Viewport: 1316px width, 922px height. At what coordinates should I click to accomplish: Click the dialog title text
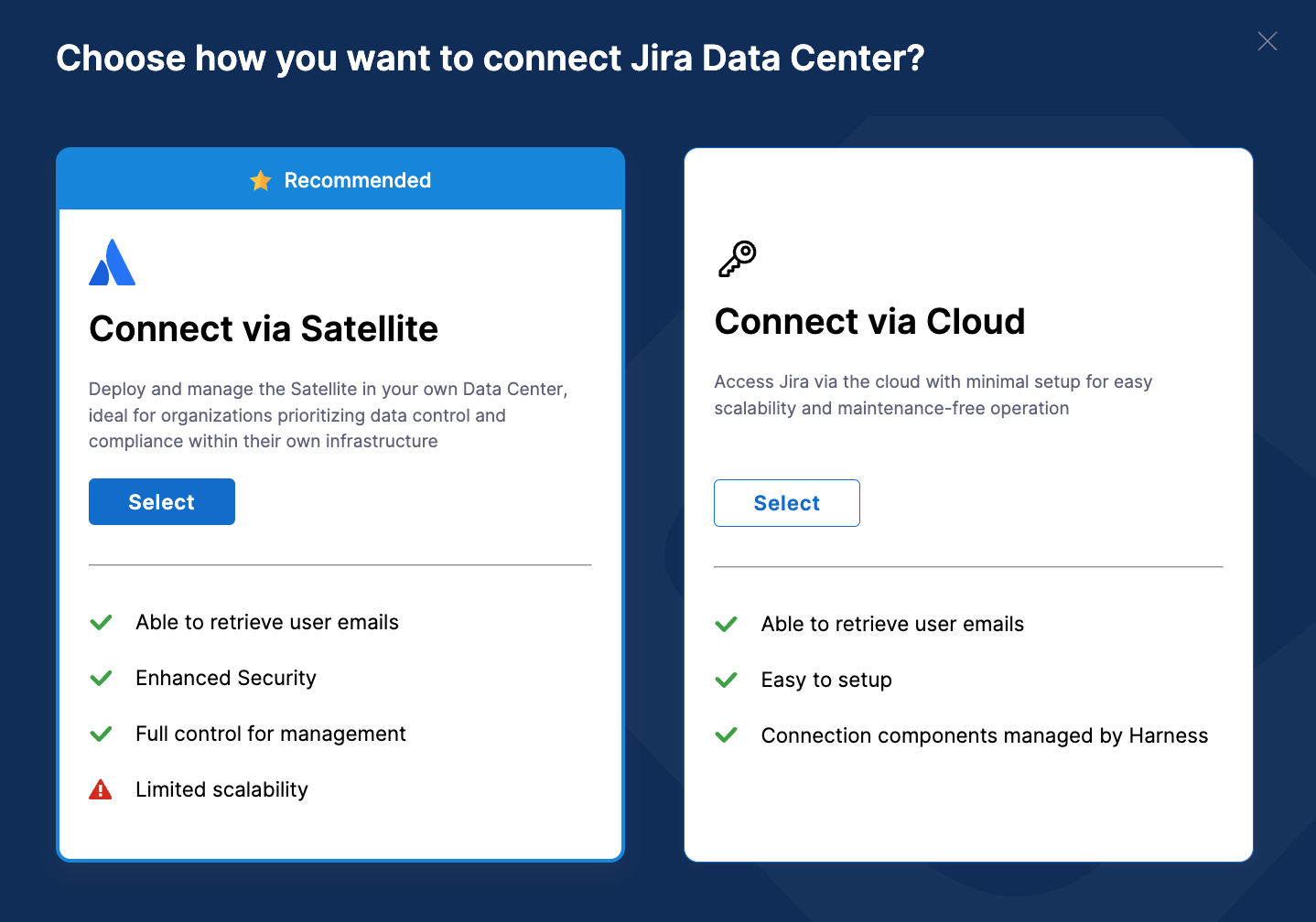pos(491,58)
